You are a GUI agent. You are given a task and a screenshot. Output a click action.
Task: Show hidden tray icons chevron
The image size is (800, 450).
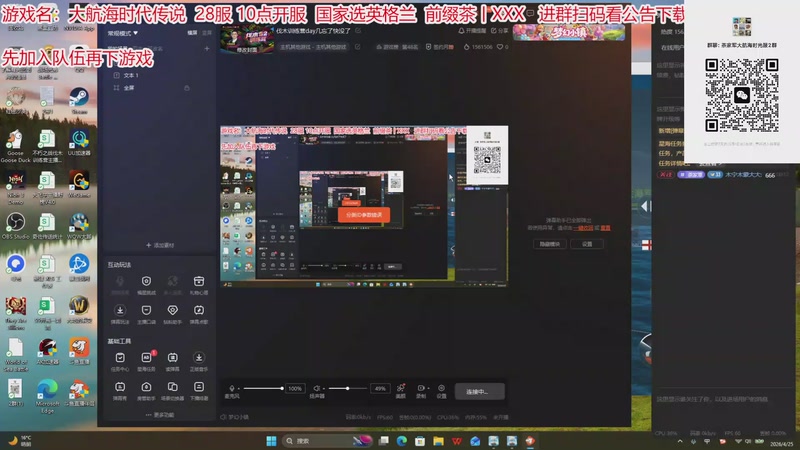680,441
